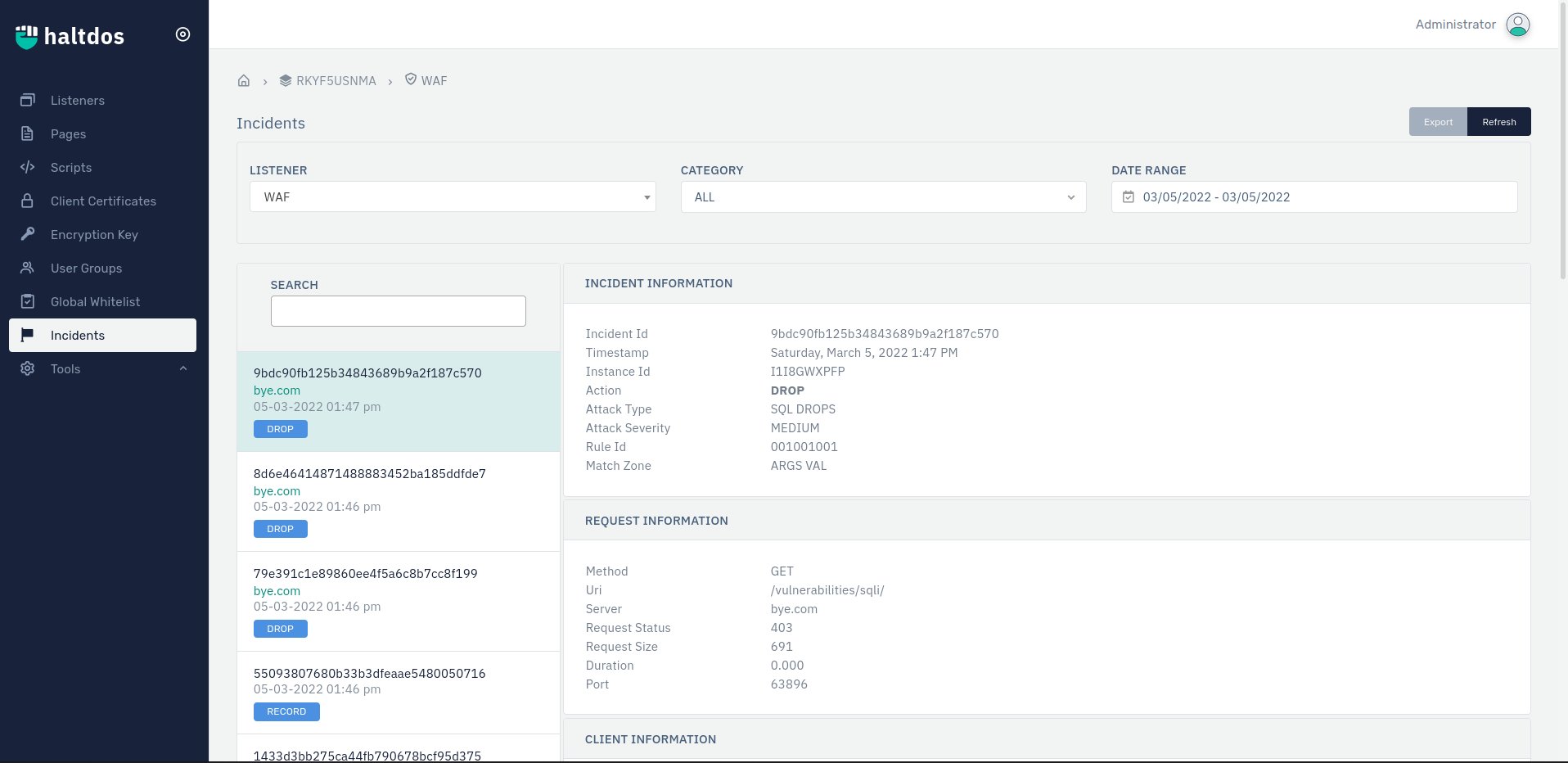Click the Export button
The height and width of the screenshot is (763, 1568).
pos(1438,122)
